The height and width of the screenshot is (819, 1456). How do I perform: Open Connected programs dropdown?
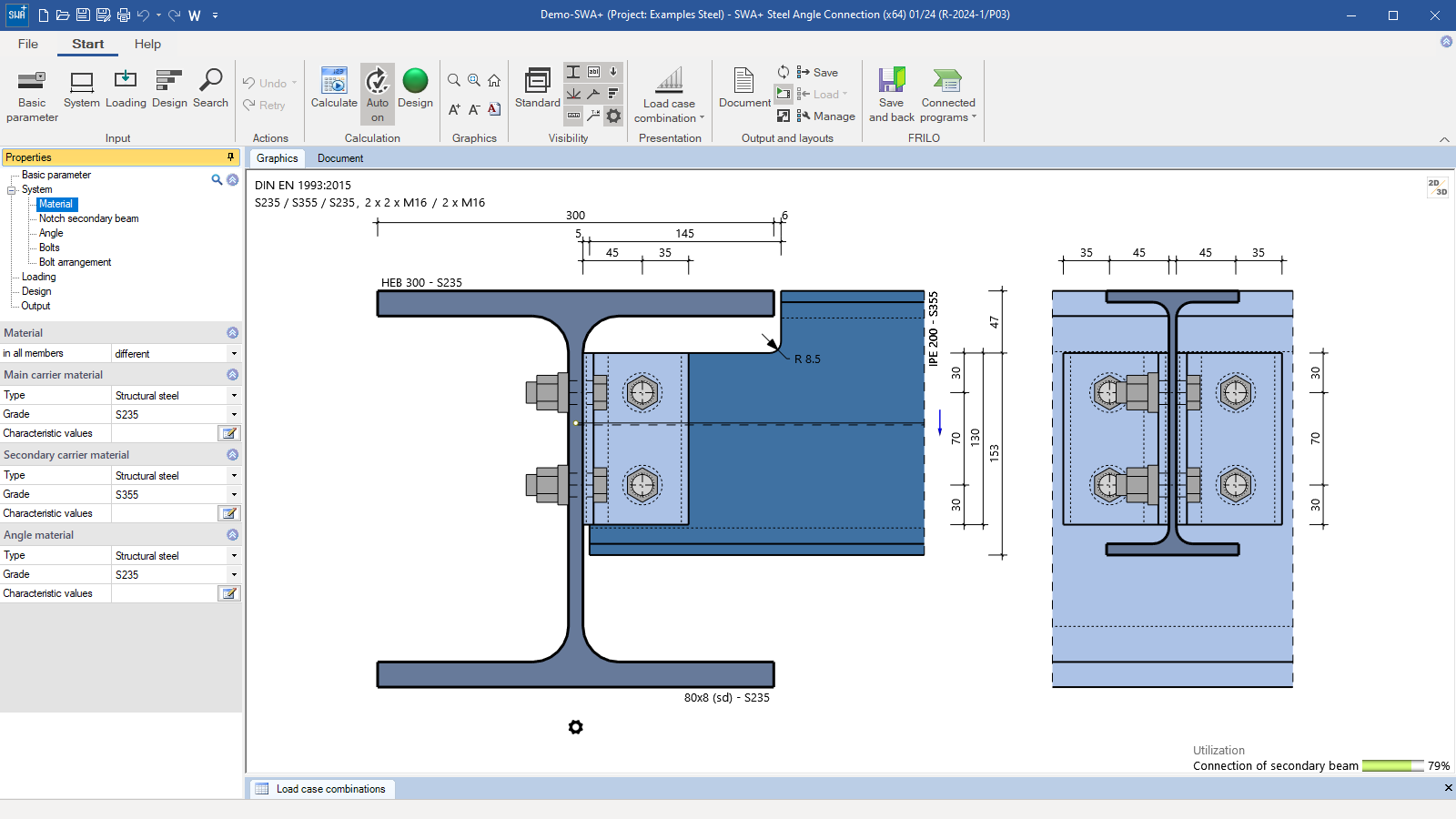(948, 95)
